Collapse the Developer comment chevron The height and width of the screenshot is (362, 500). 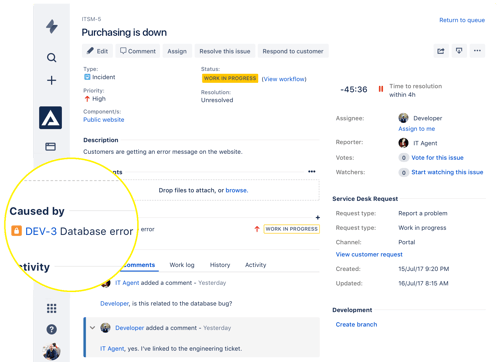(x=92, y=328)
